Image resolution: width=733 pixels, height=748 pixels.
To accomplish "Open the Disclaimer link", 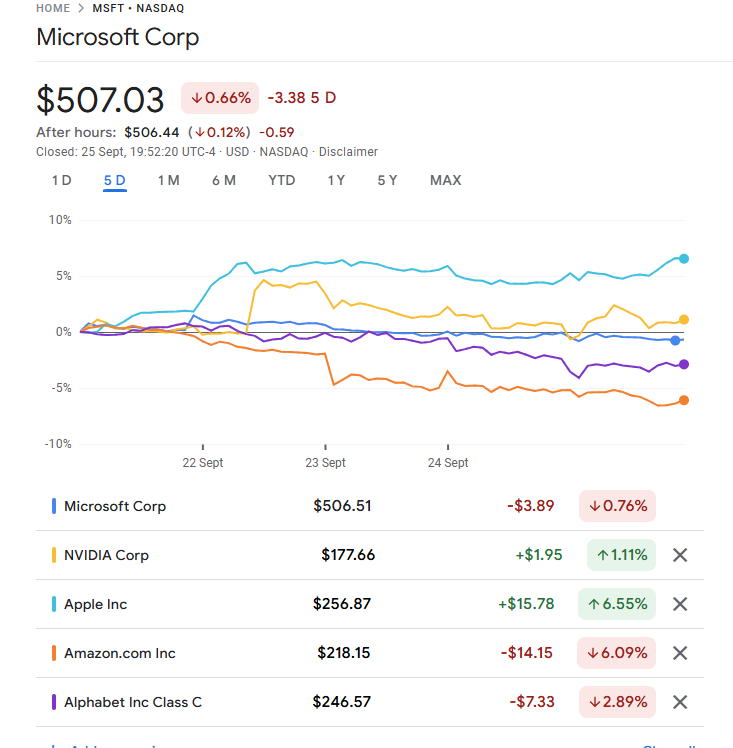I will click(x=348, y=152).
